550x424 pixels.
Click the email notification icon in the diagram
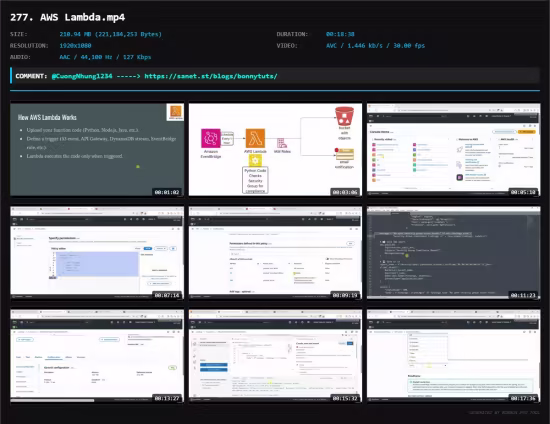coord(344,154)
